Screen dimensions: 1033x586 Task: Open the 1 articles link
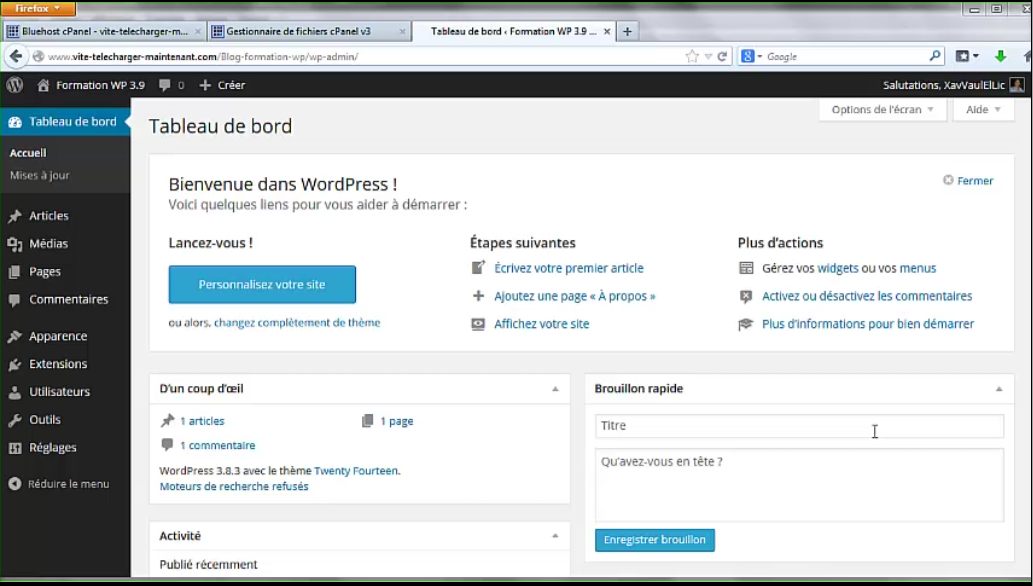coord(202,421)
